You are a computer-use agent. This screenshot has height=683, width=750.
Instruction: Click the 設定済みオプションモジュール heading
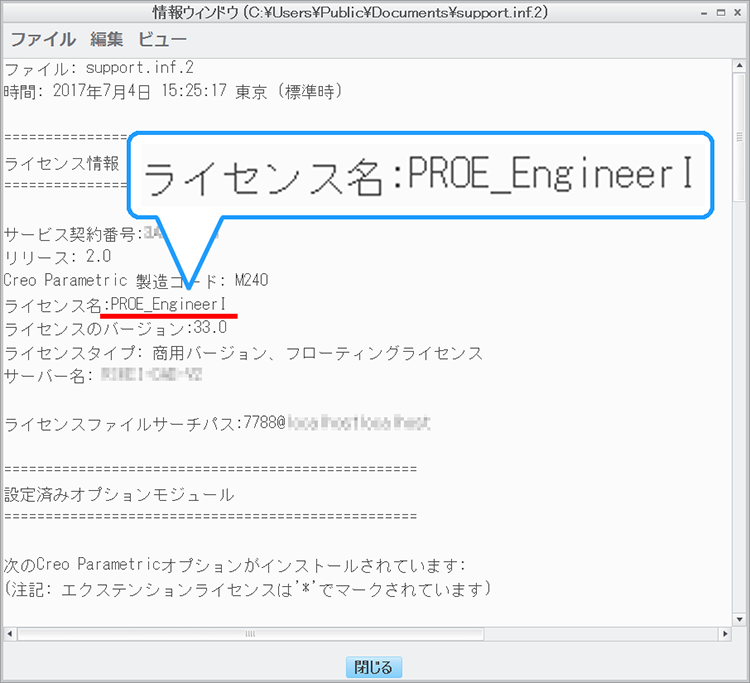pos(119,494)
